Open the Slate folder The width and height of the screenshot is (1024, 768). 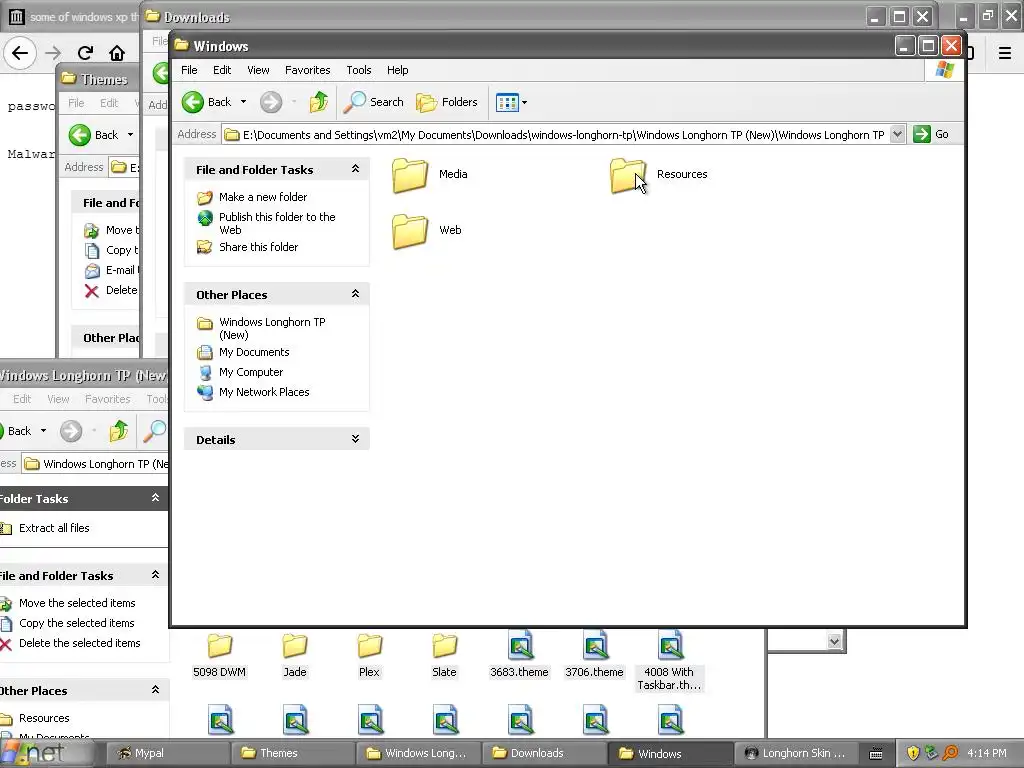click(x=444, y=655)
